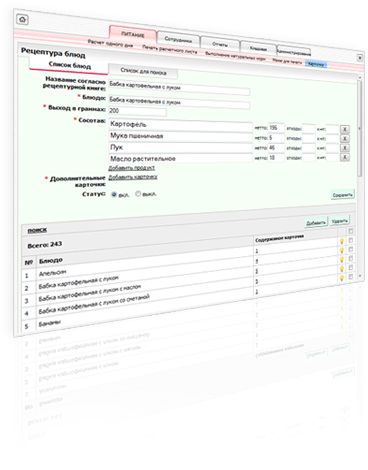Open Расчет одного дня submenu item

[x=110, y=43]
